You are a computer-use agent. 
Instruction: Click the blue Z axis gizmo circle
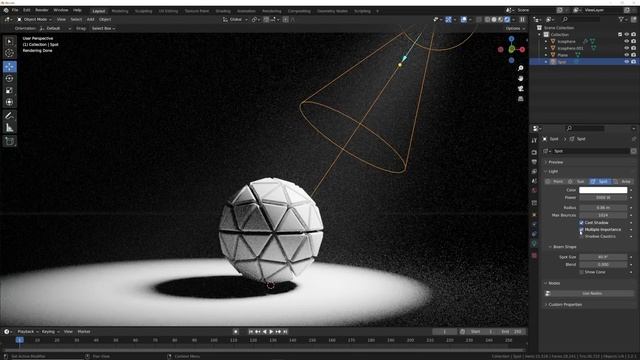[511, 39]
